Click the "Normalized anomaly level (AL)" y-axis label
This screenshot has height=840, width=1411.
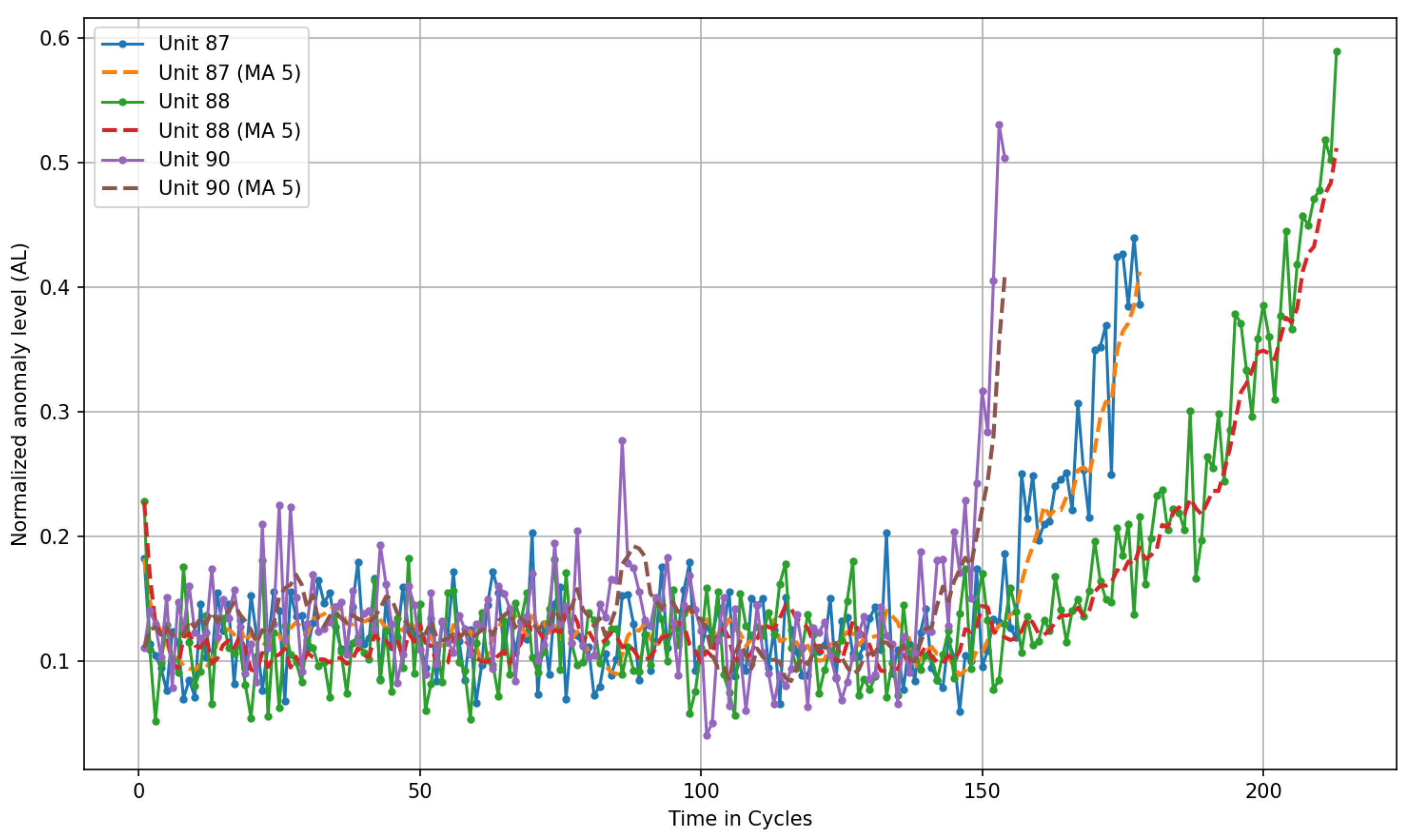pos(19,395)
